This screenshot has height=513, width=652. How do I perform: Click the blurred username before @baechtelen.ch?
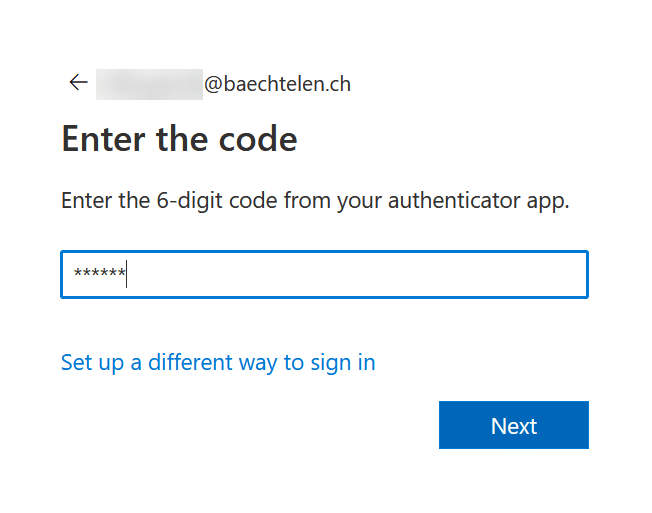(149, 84)
